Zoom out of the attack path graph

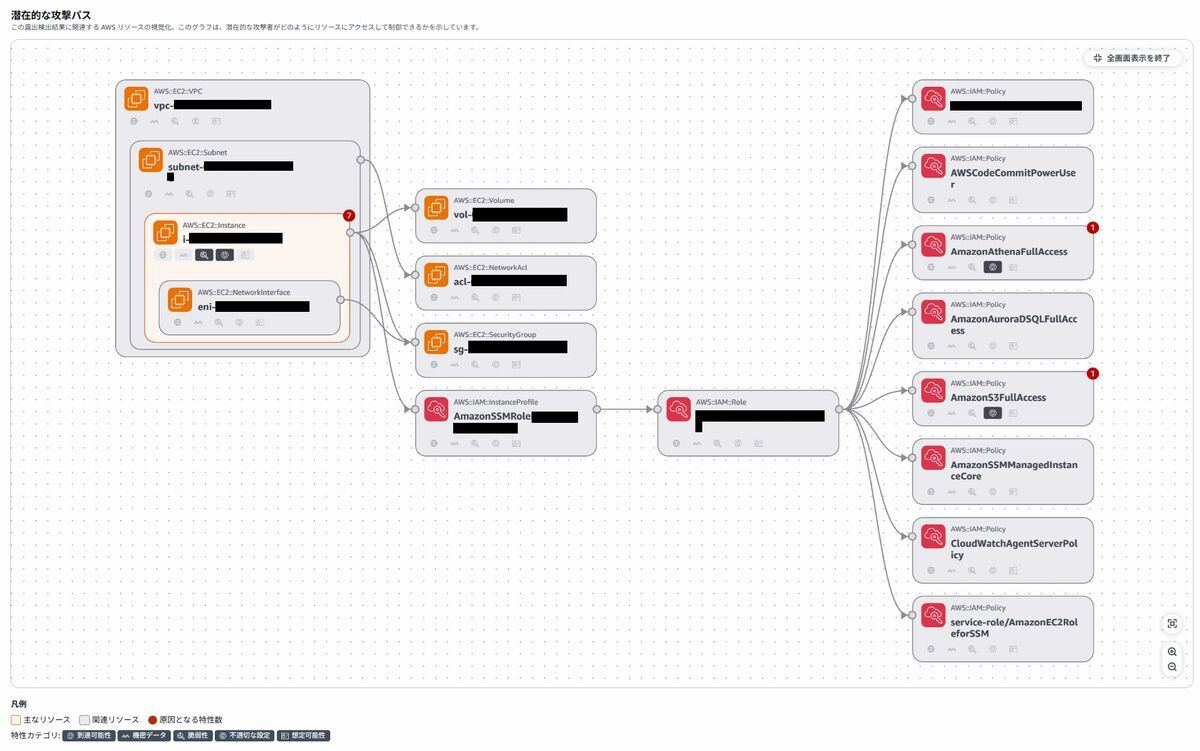pyautogui.click(x=1172, y=667)
